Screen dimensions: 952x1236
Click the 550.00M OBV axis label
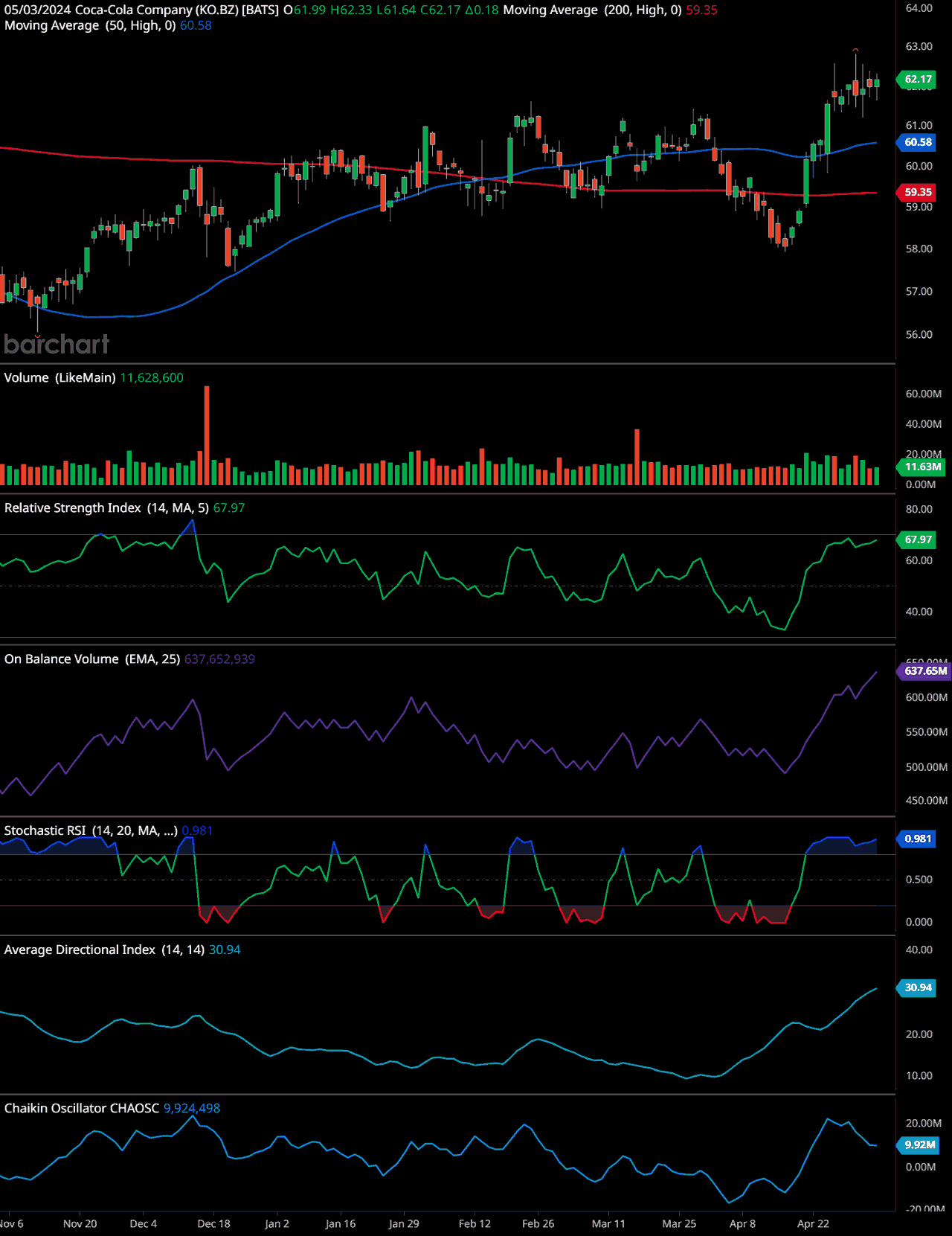point(927,731)
